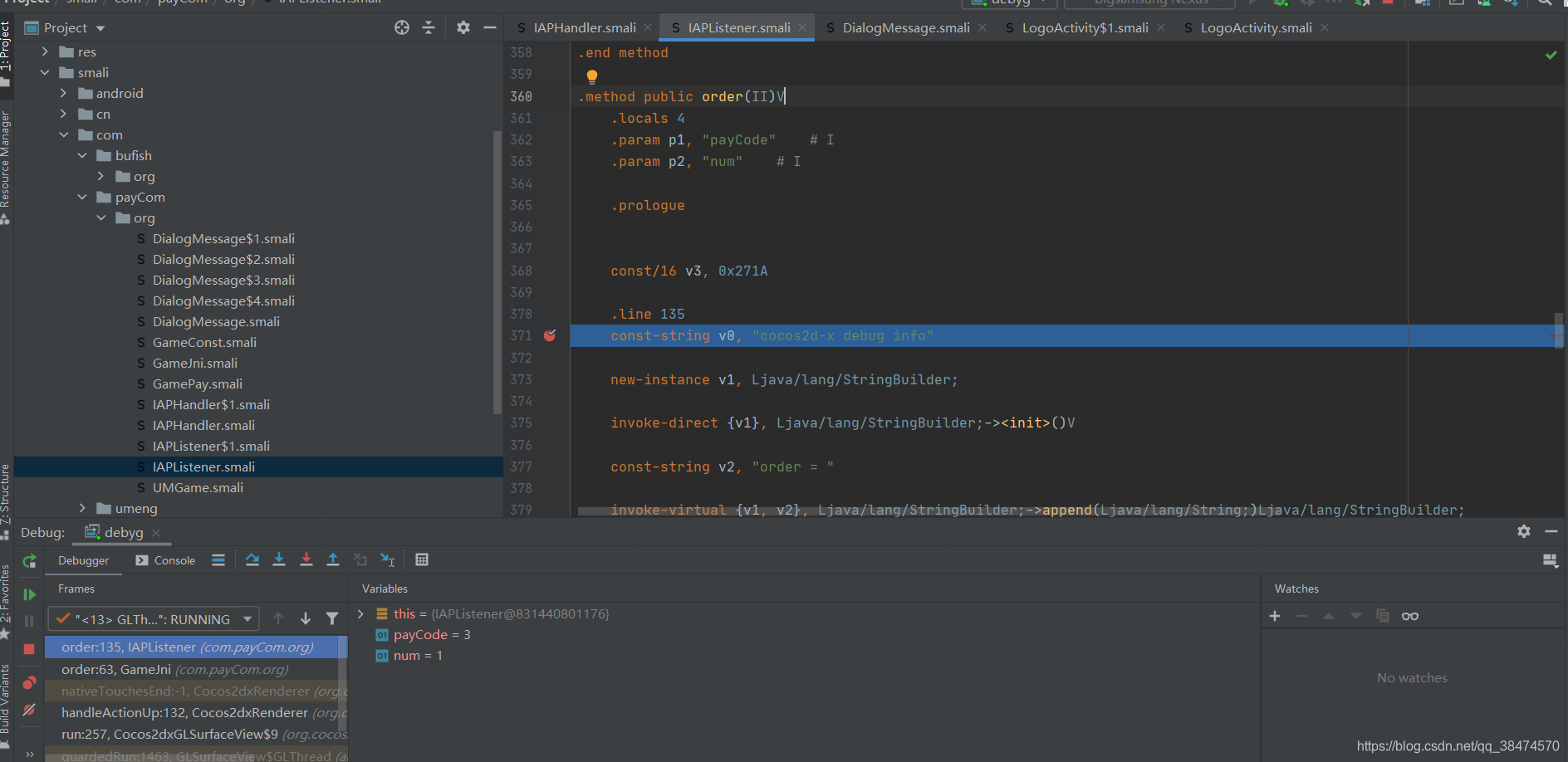Image resolution: width=1568 pixels, height=762 pixels.
Task: Click the frames filter funnel icon
Action: [332, 618]
